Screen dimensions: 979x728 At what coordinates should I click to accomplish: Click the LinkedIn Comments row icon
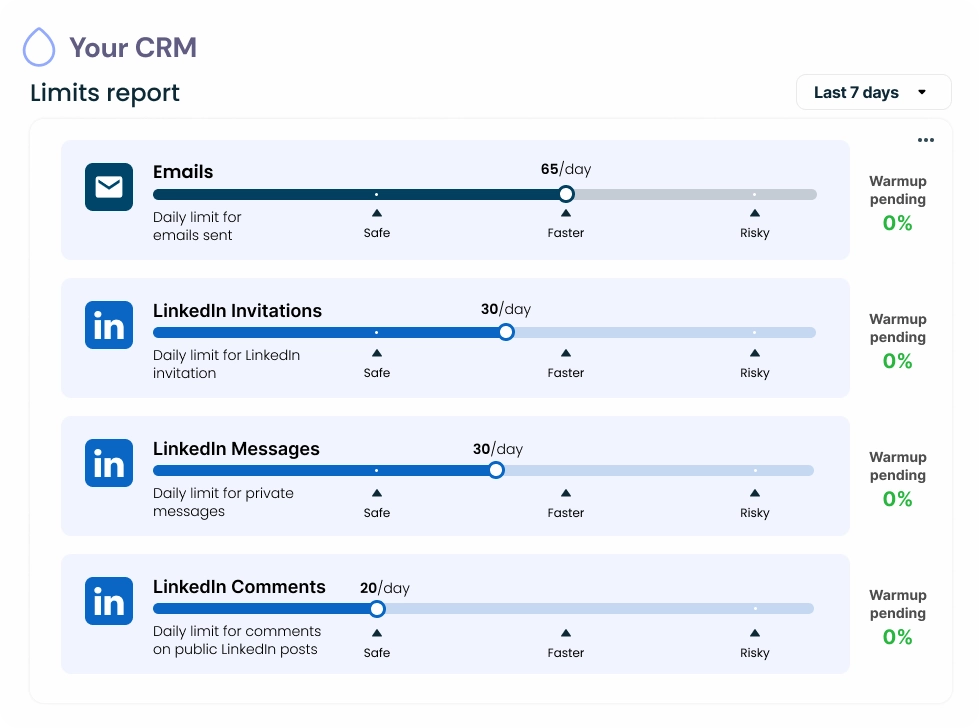(109, 601)
